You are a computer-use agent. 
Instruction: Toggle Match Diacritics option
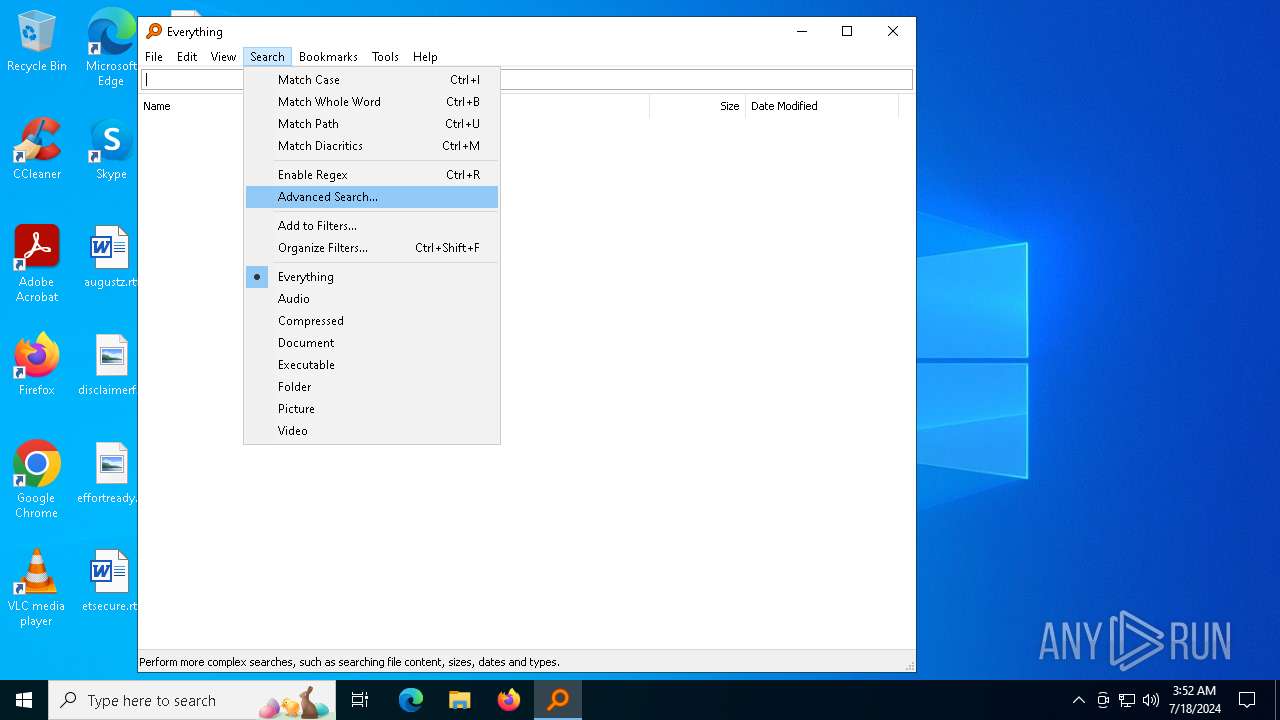point(372,146)
